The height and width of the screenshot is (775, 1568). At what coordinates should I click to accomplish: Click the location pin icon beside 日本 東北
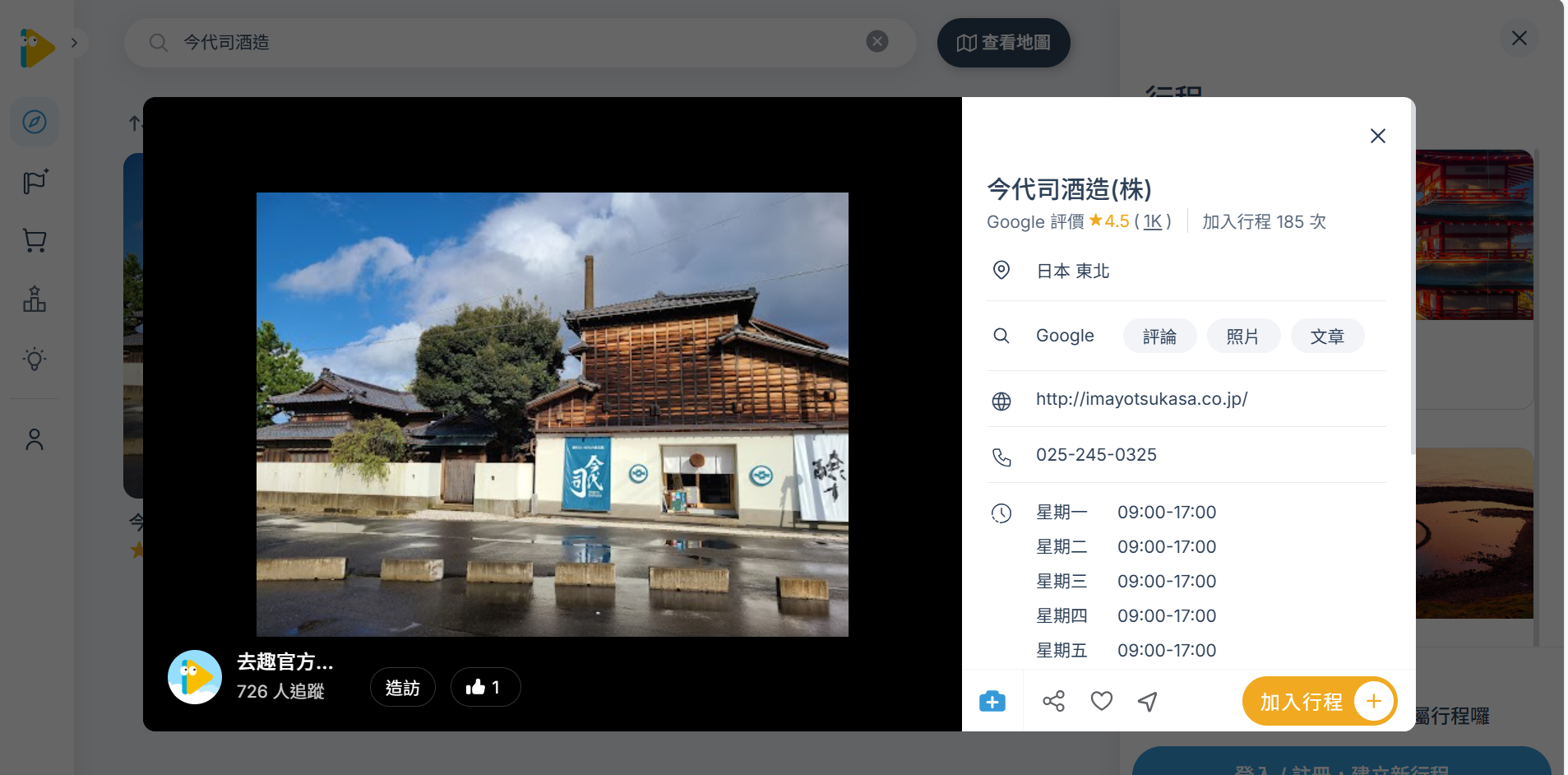(x=1001, y=270)
